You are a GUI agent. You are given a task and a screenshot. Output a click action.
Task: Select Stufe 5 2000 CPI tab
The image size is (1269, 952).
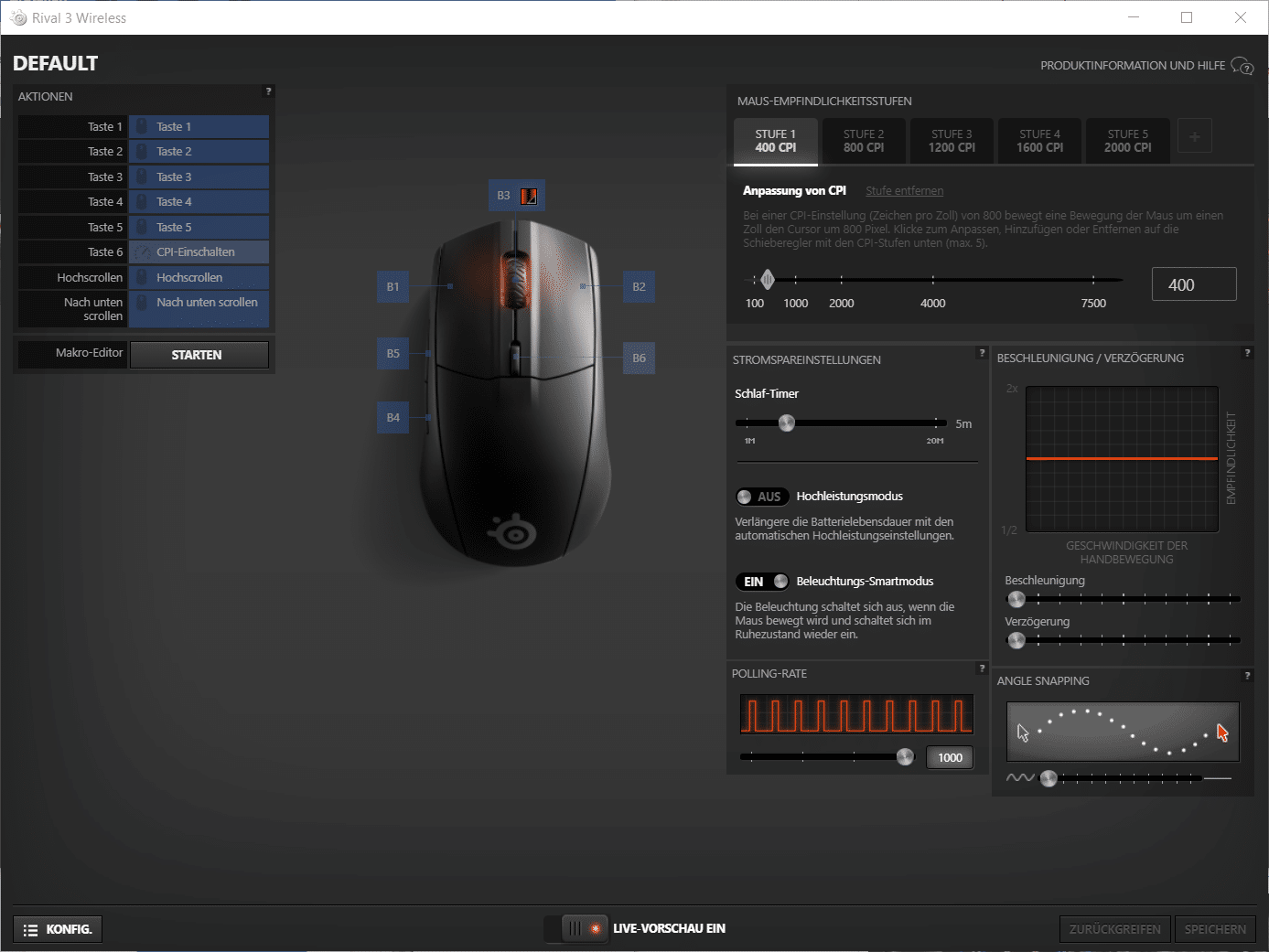click(1127, 141)
